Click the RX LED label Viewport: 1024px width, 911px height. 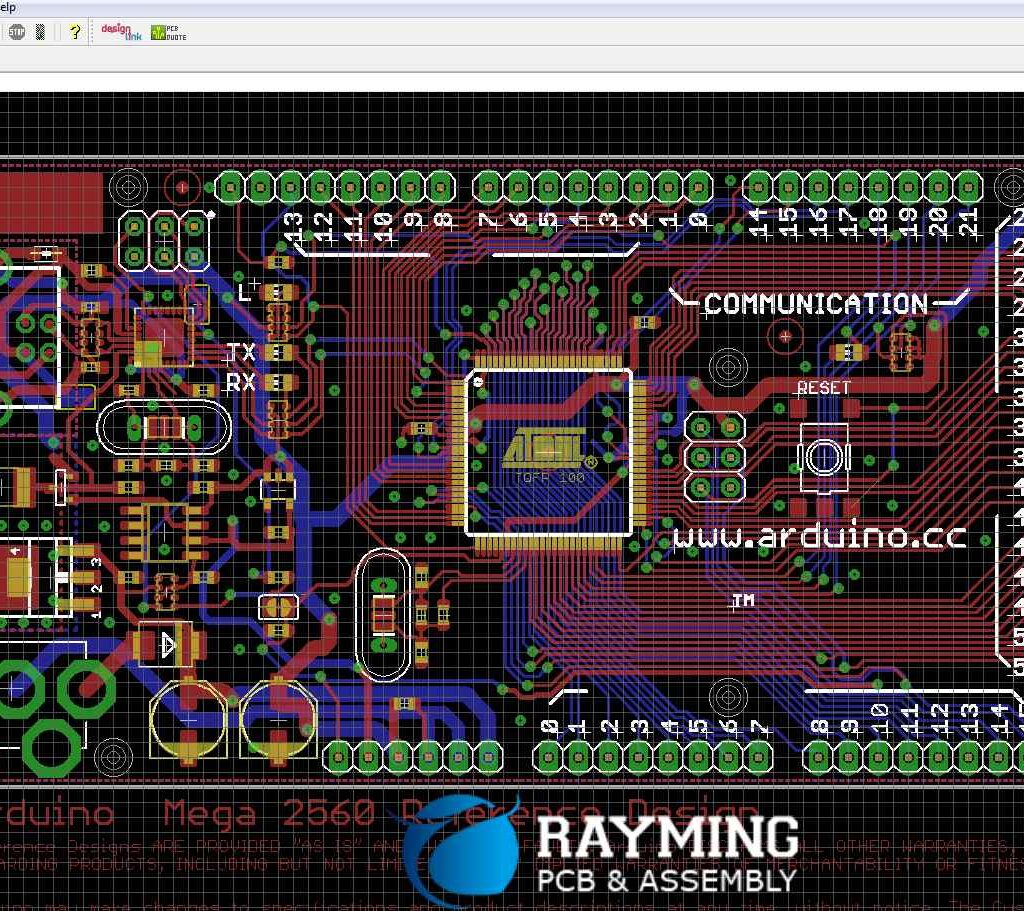click(241, 381)
